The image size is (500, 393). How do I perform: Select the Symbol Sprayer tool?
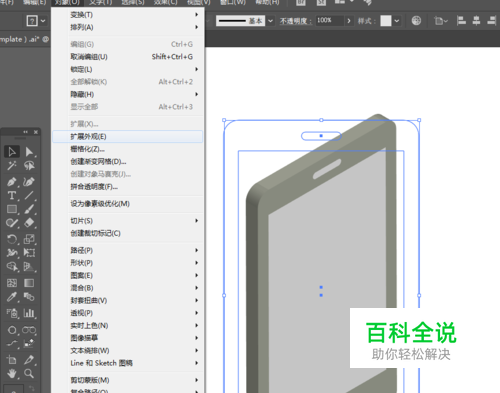click(x=12, y=313)
